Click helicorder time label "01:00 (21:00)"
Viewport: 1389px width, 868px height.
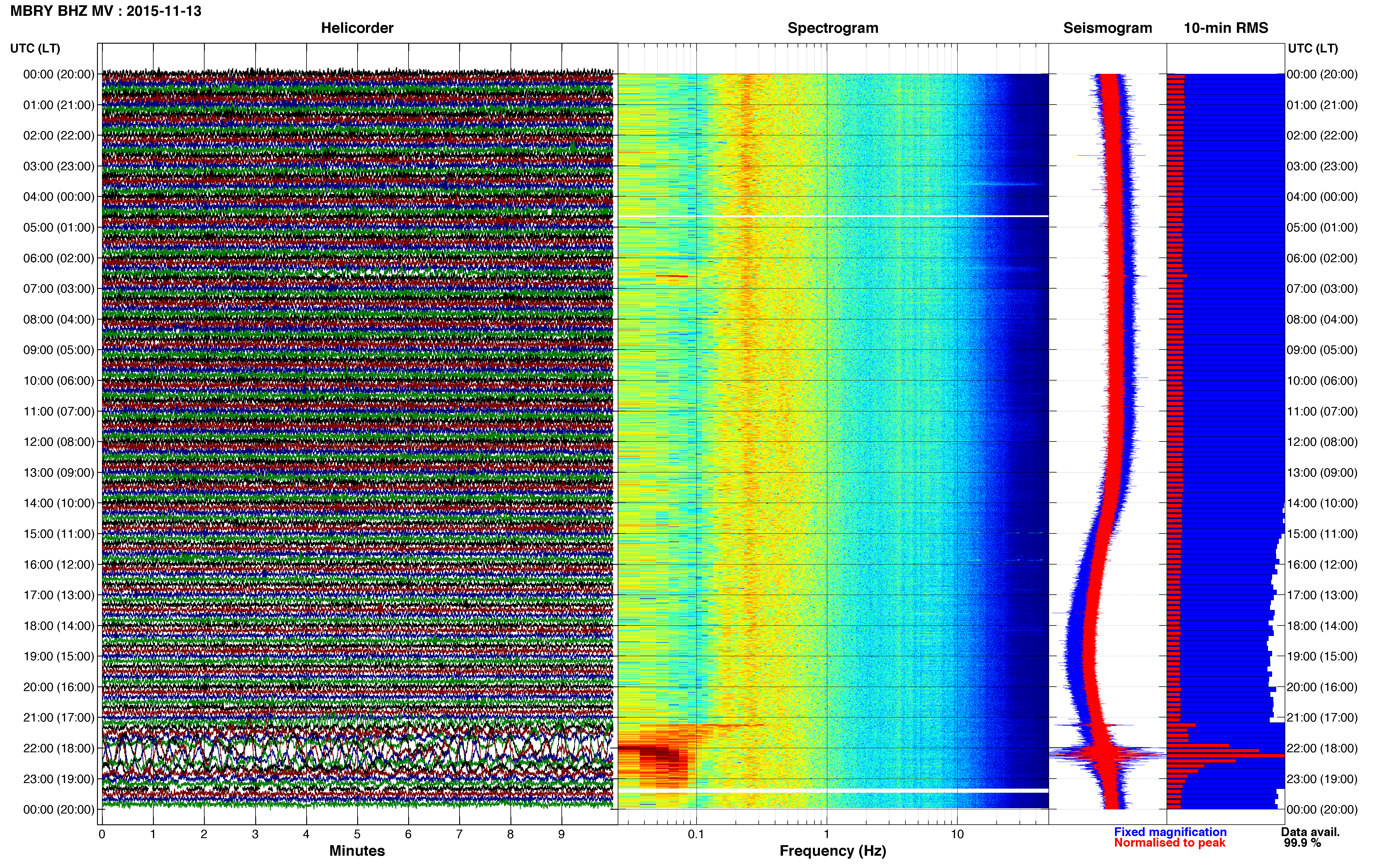click(x=59, y=105)
